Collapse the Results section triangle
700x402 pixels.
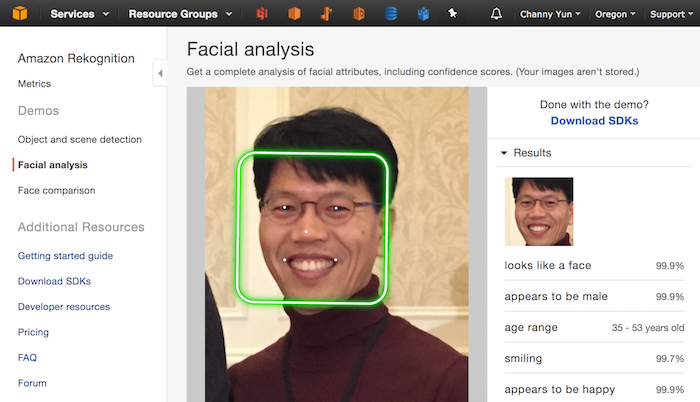coord(504,153)
